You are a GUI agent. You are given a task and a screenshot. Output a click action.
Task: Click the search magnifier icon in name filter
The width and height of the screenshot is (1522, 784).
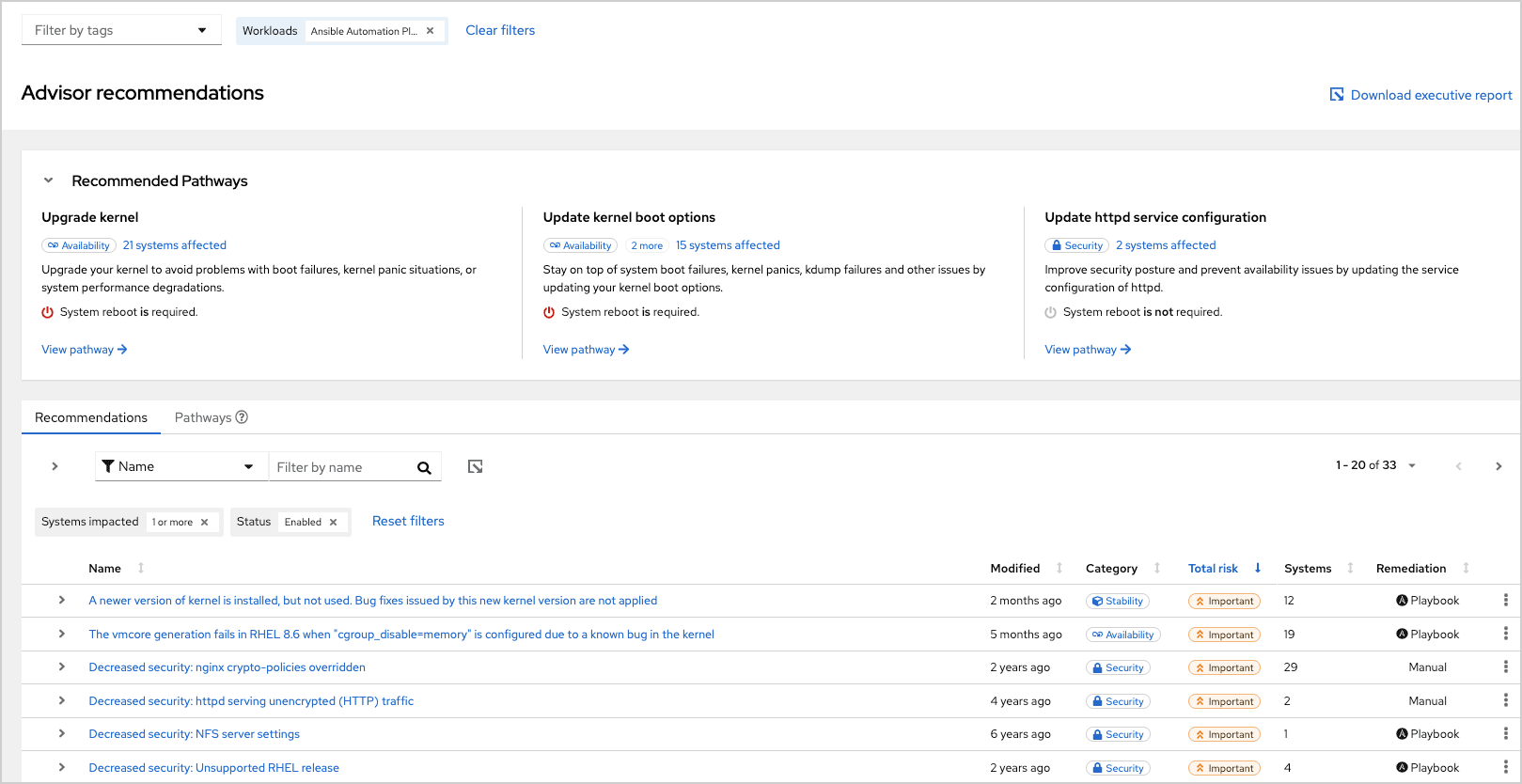tap(424, 468)
